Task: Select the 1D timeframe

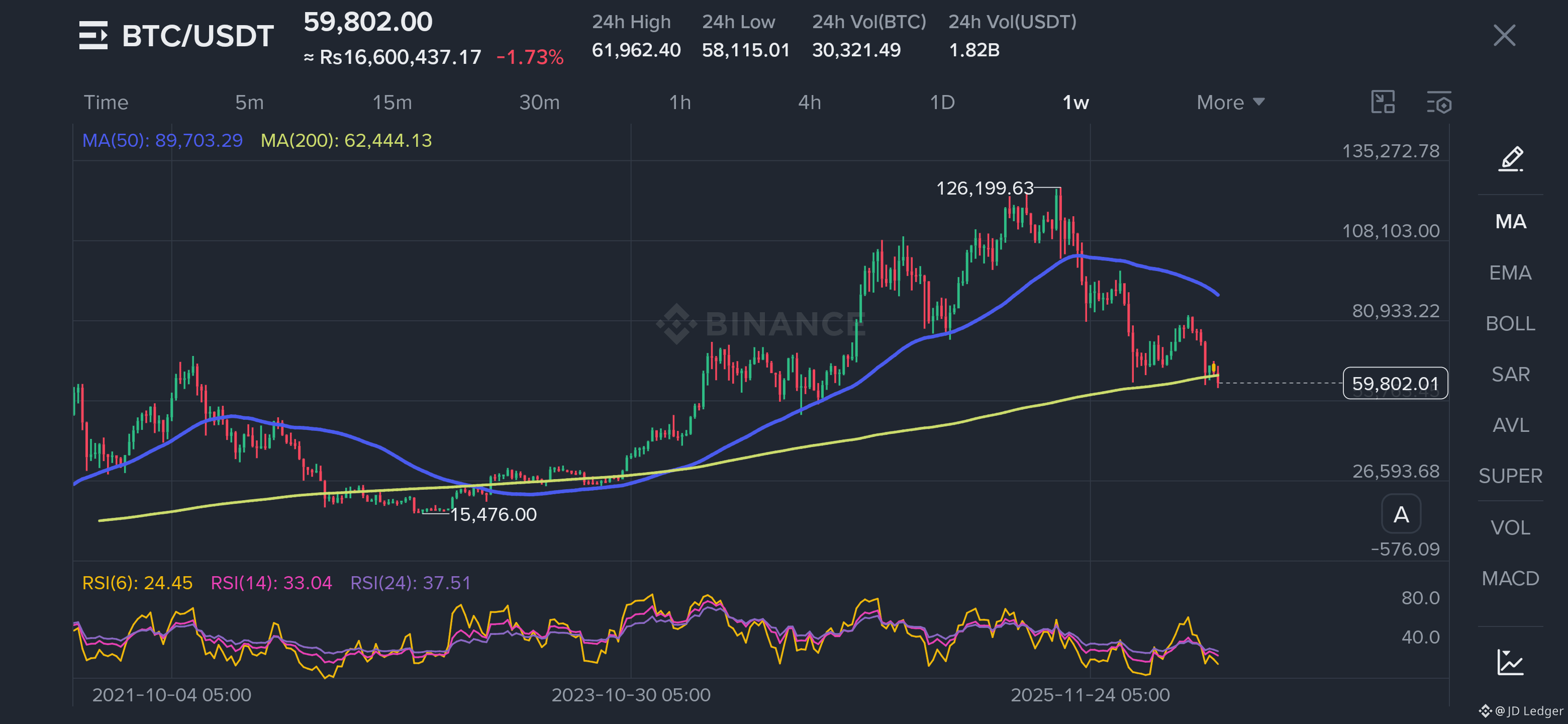Action: (x=942, y=102)
